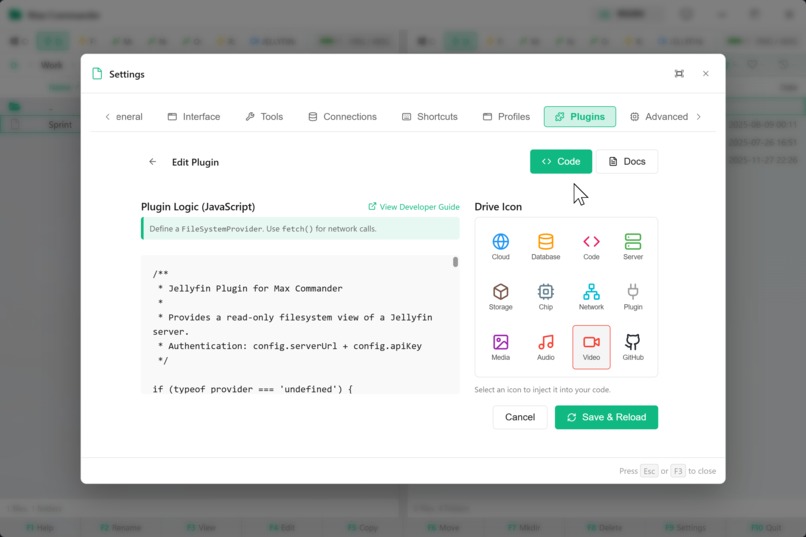Click the 'Jellyfin Plugin for Max Commander' comment line
This screenshot has width=806, height=537.
click(250, 288)
